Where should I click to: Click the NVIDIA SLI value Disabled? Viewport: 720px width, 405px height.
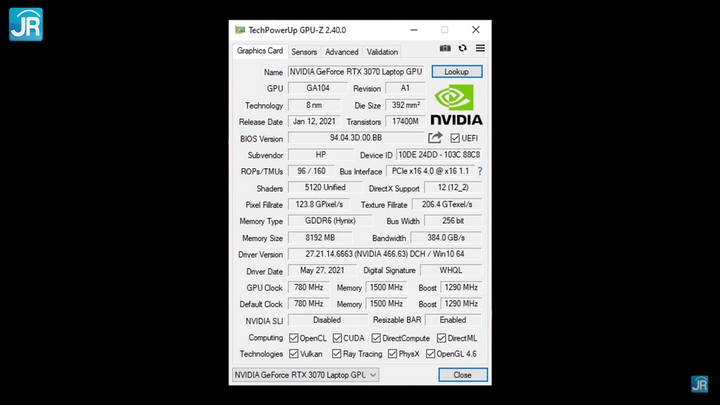327,320
